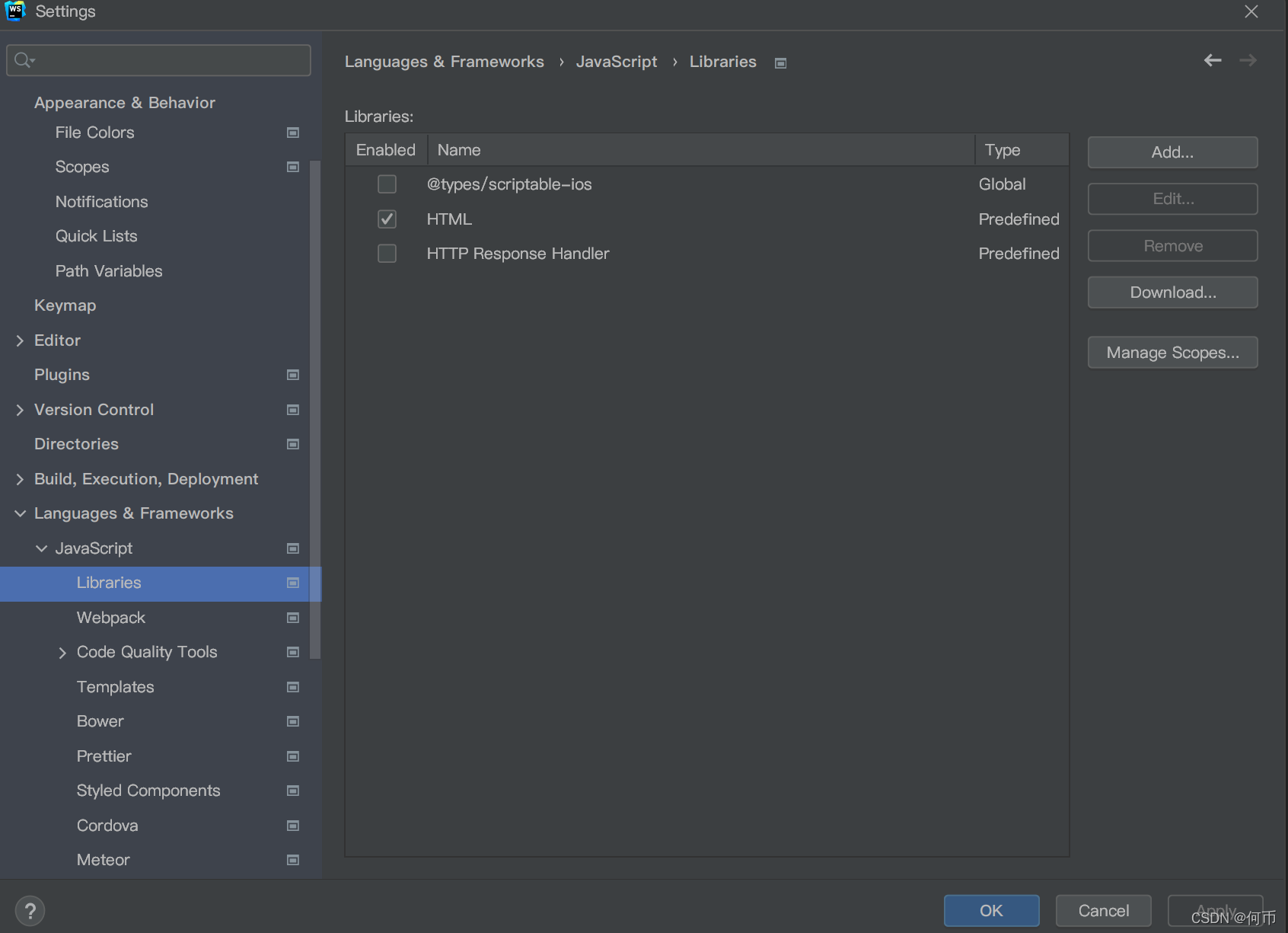1288x933 pixels.
Task: Expand the Editor settings group
Action: pos(20,340)
